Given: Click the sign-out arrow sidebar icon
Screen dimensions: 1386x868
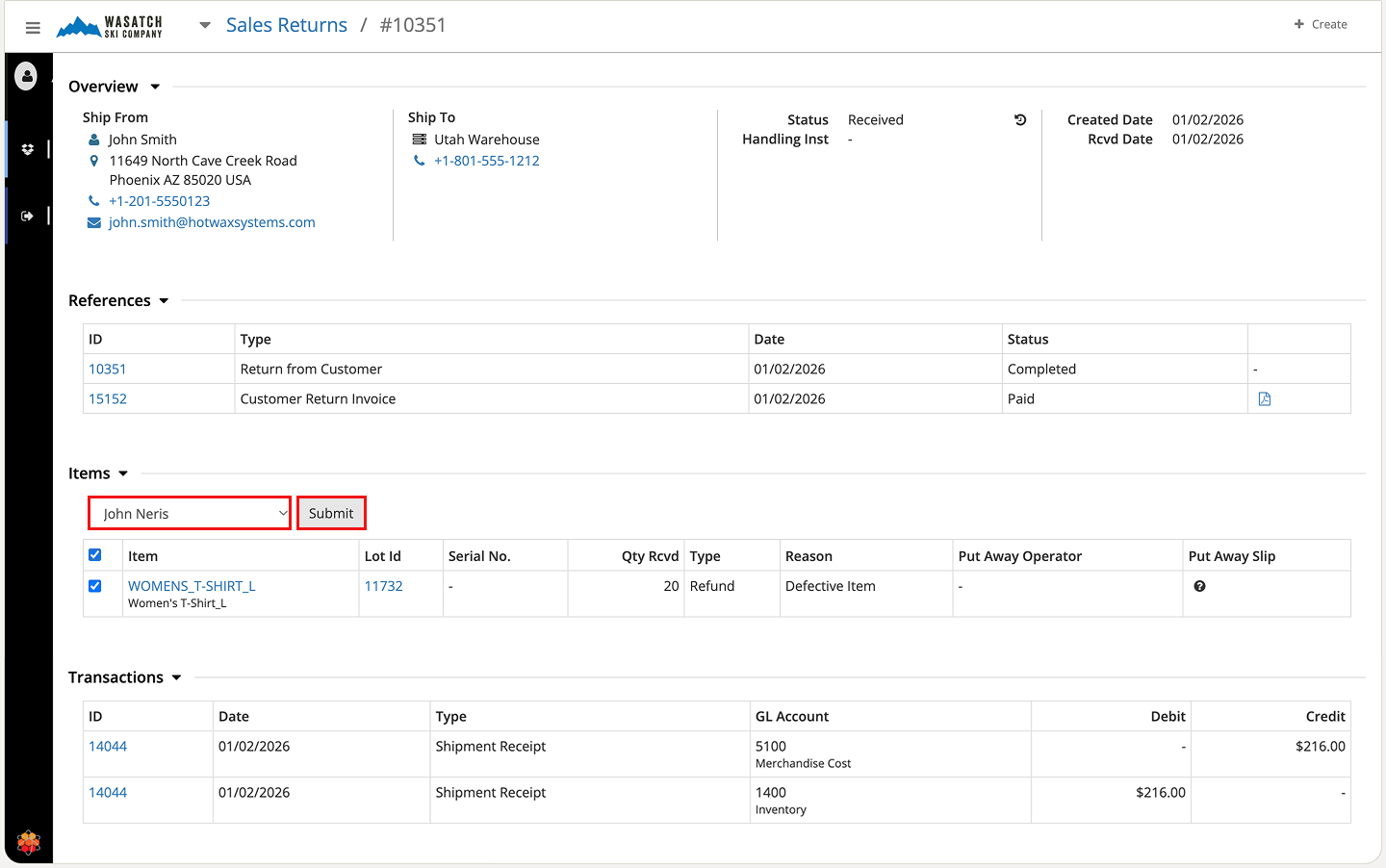Looking at the screenshot, I should tap(27, 216).
